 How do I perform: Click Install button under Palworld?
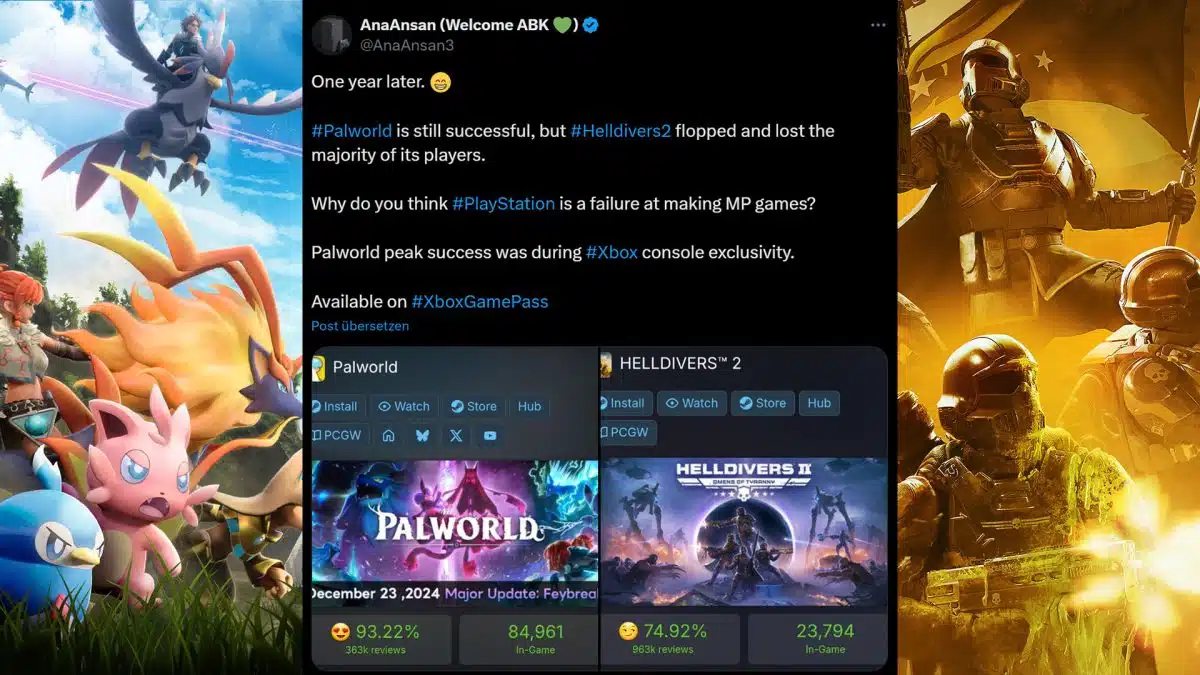point(336,406)
